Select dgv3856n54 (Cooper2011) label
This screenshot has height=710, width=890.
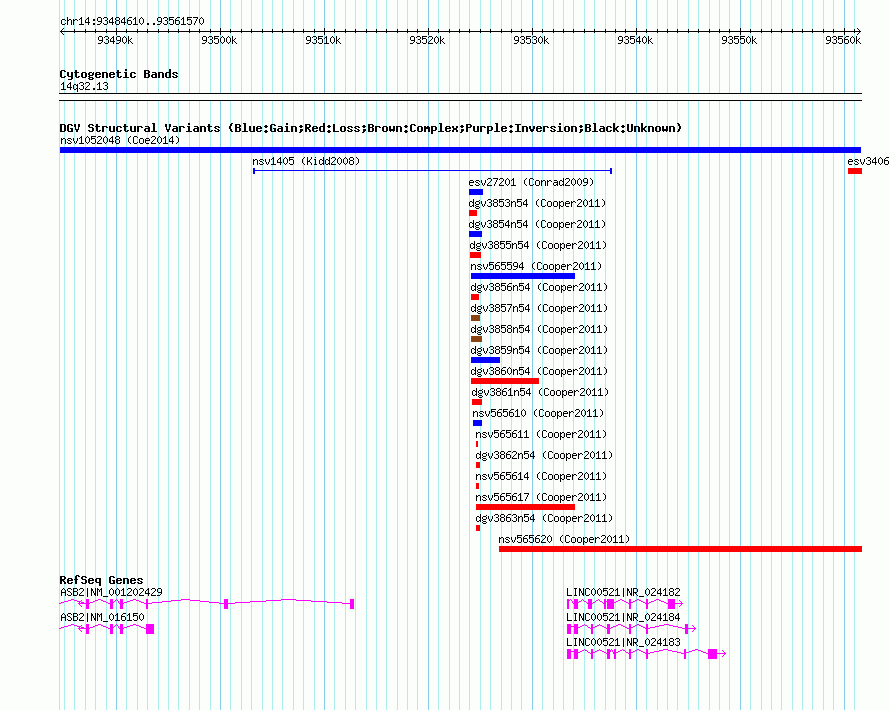click(x=539, y=287)
